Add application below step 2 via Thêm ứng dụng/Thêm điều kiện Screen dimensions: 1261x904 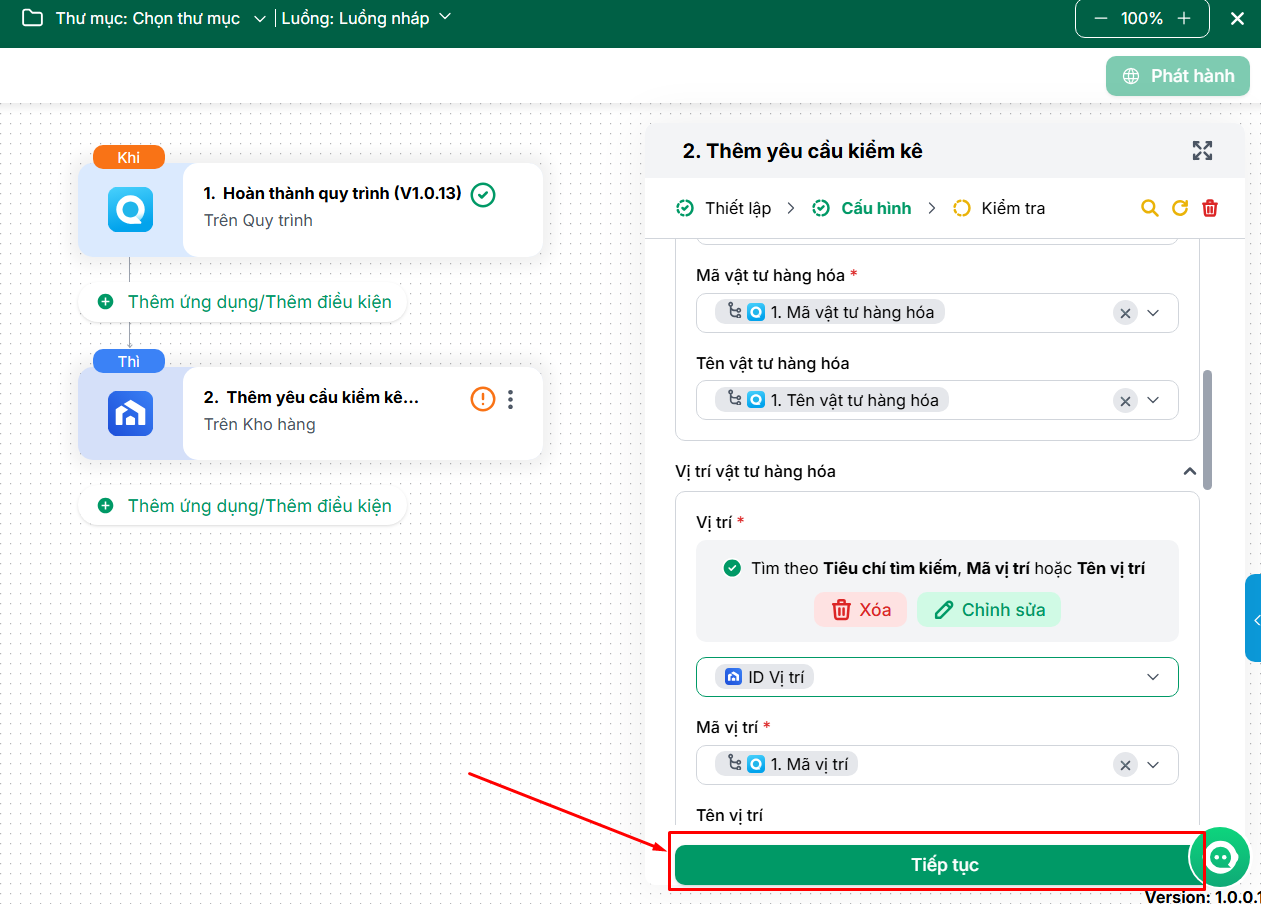tap(244, 506)
